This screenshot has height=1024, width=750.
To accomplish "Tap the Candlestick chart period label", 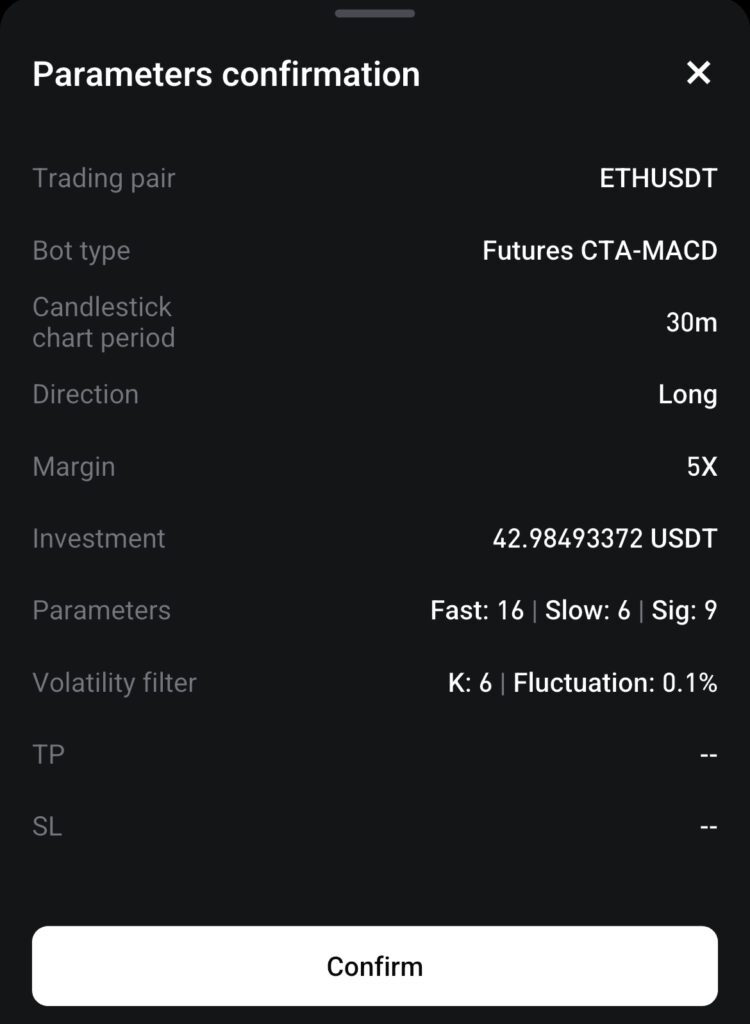I will pos(103,323).
